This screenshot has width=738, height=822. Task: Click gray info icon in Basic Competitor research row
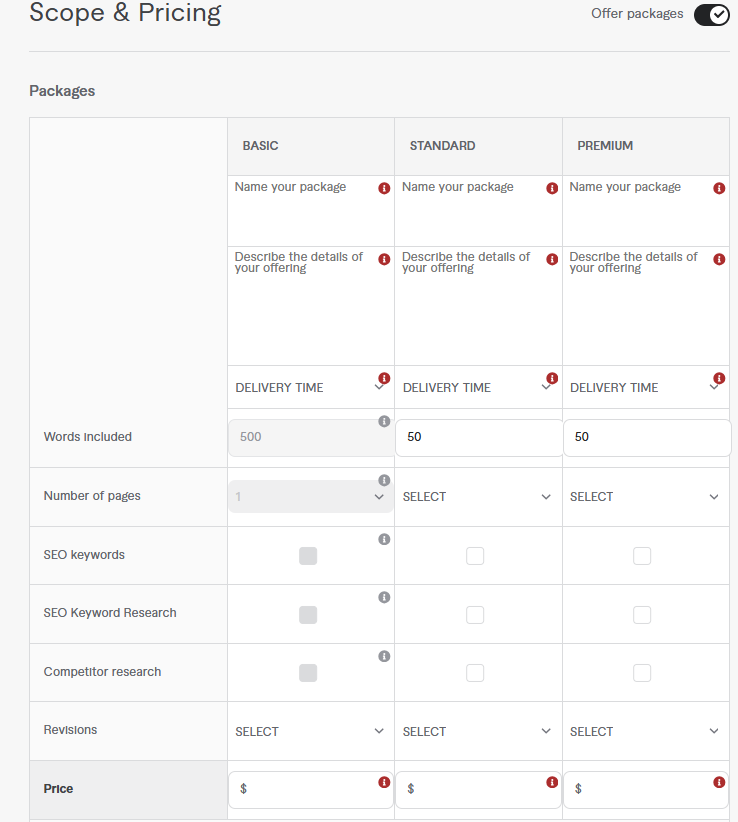[384, 657]
